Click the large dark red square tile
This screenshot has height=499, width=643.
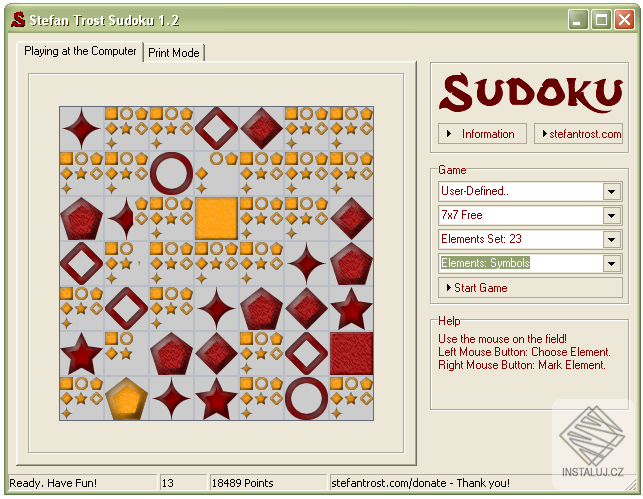[x=351, y=354]
